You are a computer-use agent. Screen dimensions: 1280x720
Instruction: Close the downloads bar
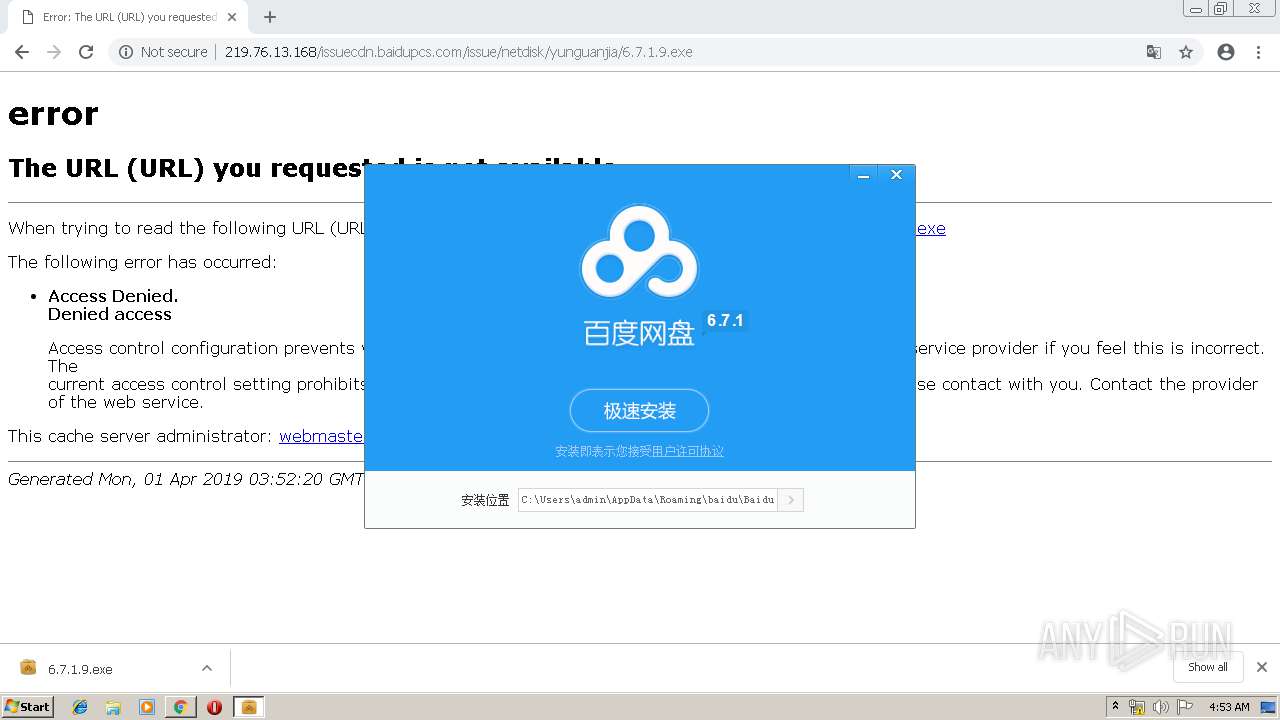click(1262, 667)
